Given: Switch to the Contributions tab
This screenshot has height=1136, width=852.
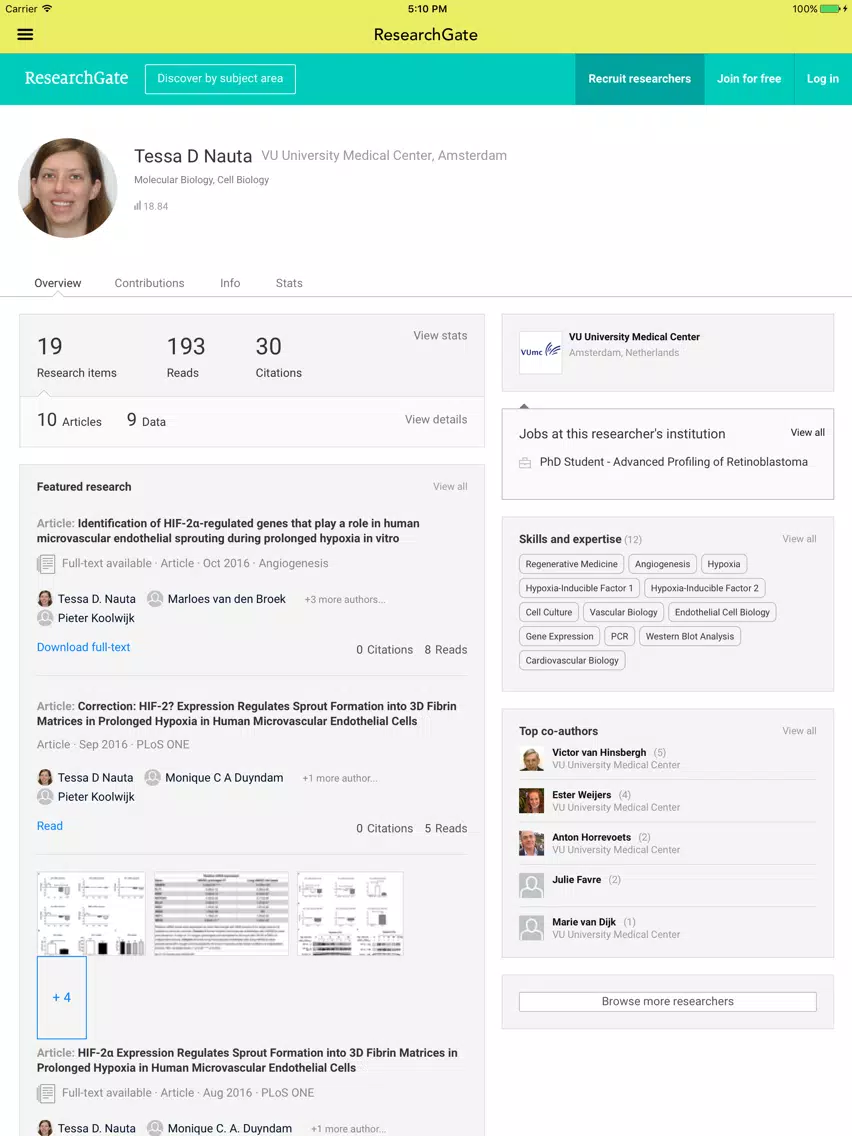Looking at the screenshot, I should point(149,283).
